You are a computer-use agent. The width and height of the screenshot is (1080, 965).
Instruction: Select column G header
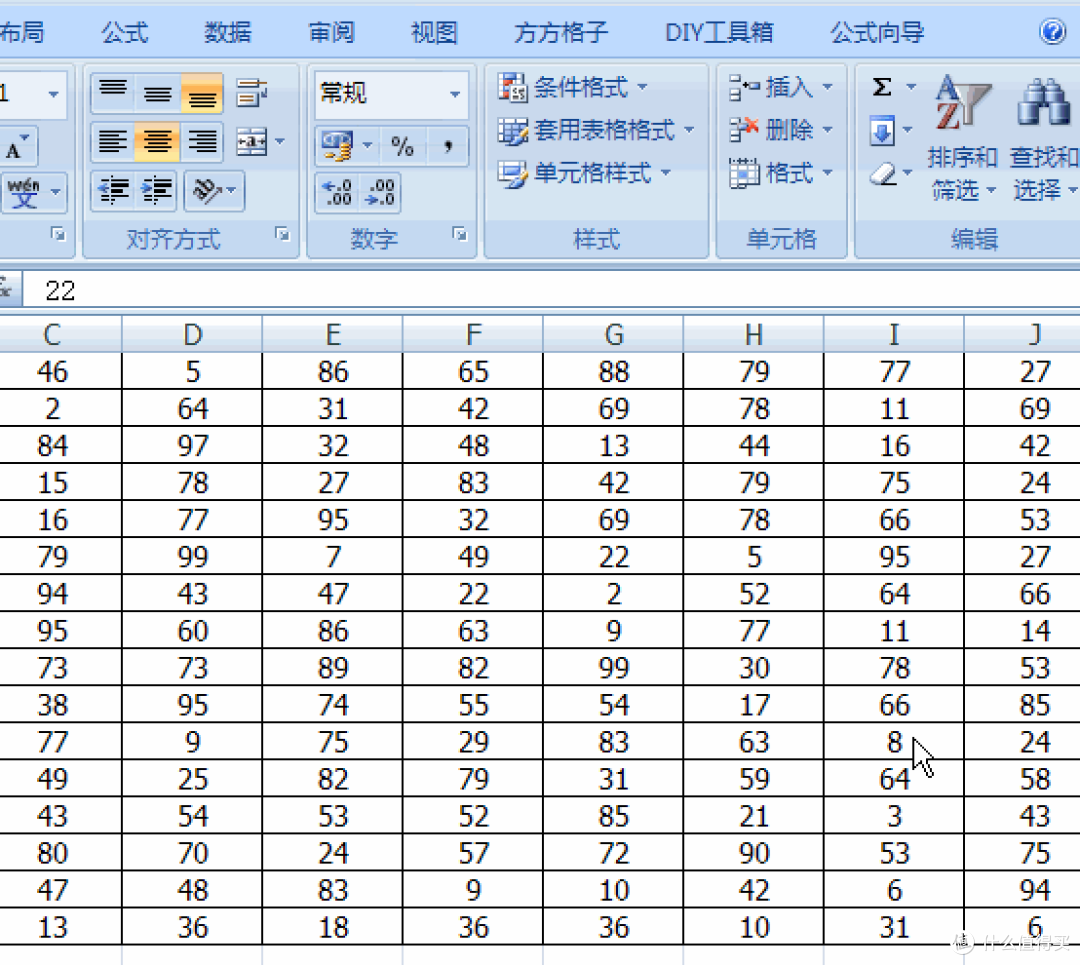[x=614, y=335]
